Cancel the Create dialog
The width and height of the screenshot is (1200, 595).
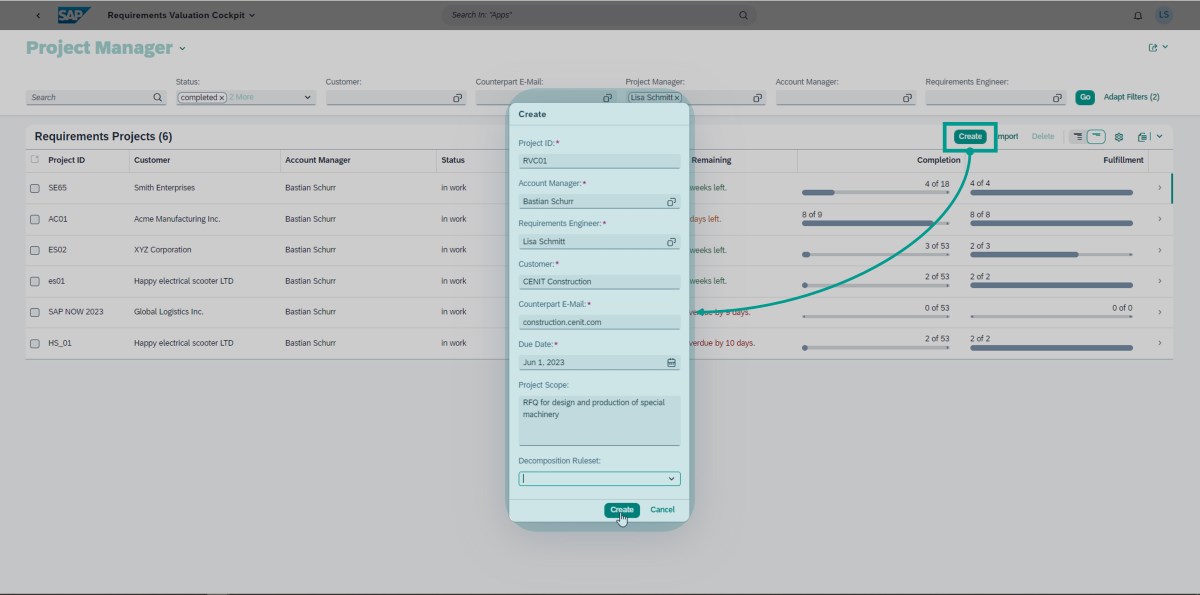pyautogui.click(x=662, y=510)
